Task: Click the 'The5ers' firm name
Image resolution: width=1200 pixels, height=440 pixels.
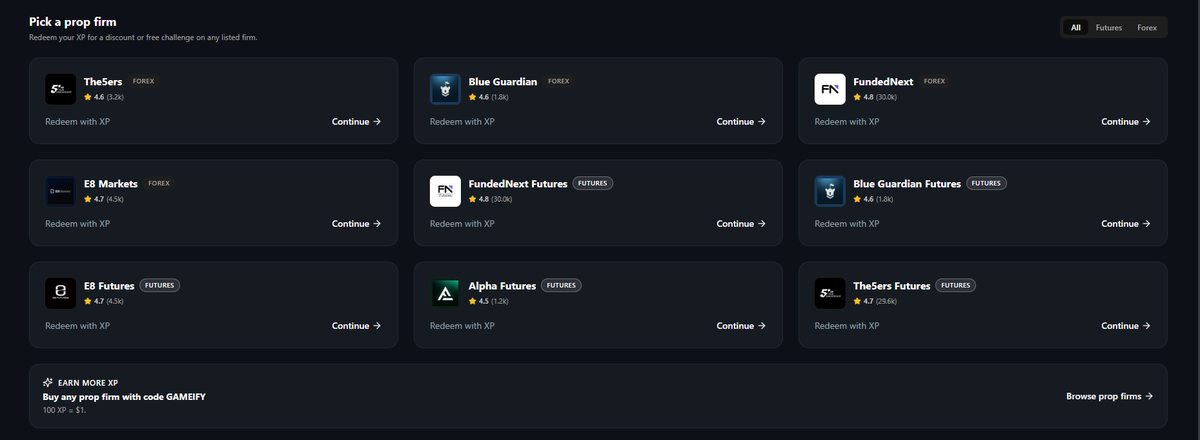Action: 102,81
